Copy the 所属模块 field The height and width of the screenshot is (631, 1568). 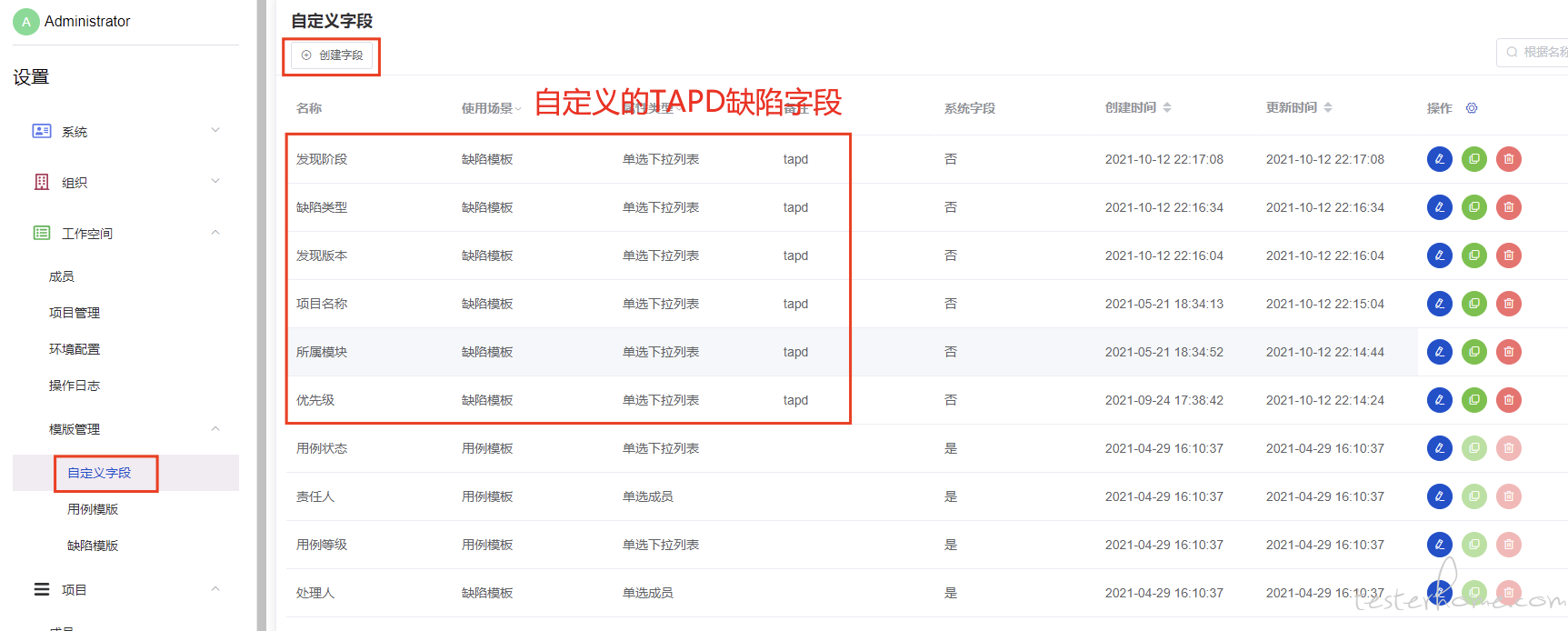click(1473, 352)
